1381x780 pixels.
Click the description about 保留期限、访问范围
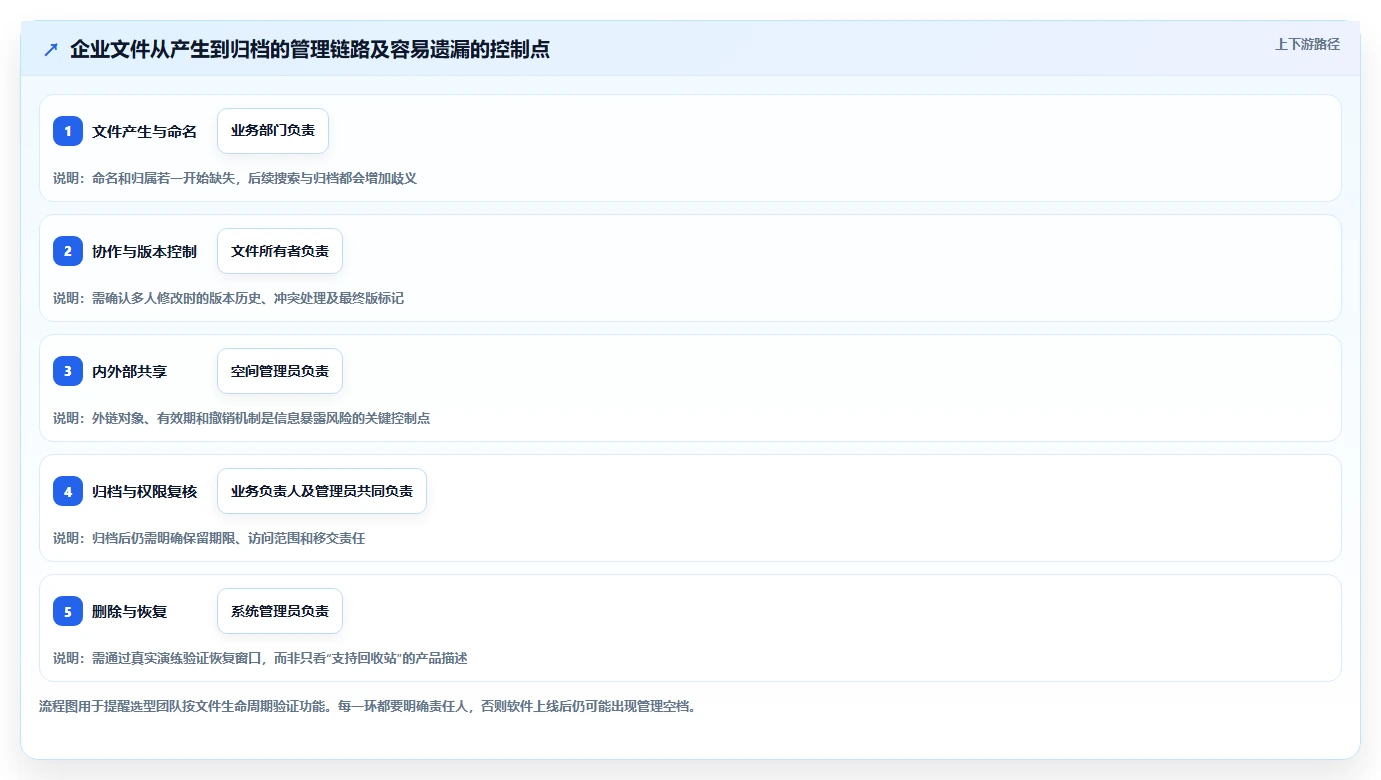pos(209,538)
